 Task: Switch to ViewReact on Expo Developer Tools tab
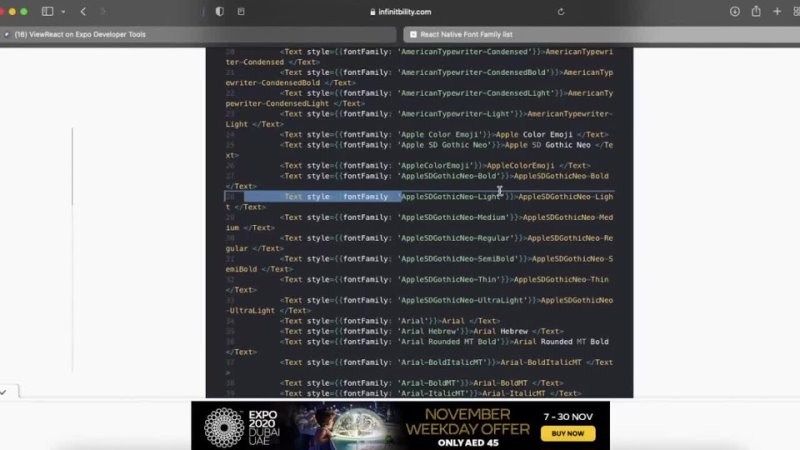pos(198,34)
